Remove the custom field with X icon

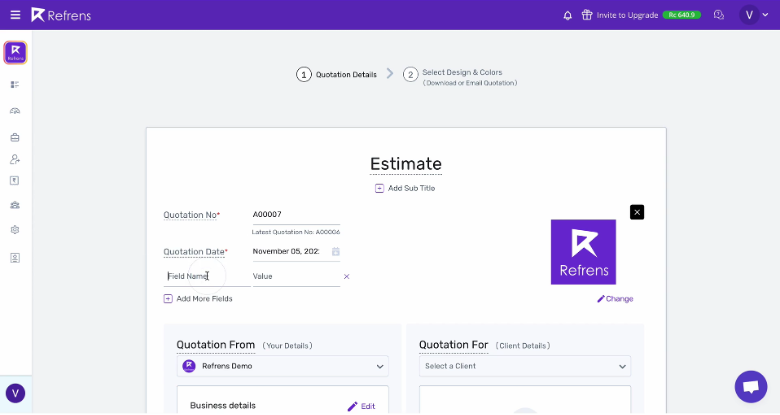tap(347, 276)
